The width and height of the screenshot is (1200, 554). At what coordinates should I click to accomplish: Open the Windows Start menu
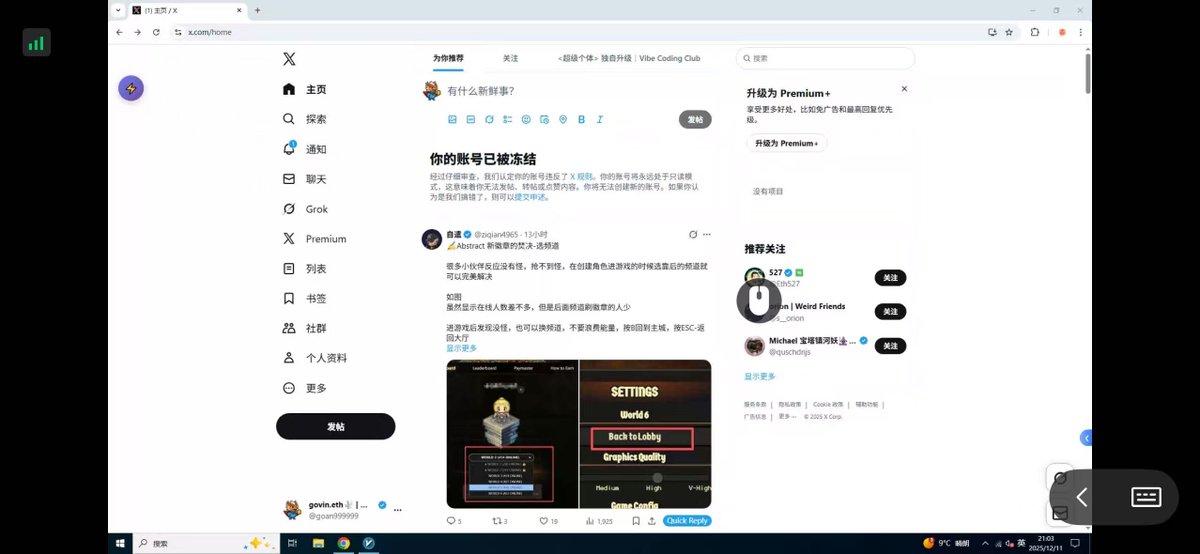[x=120, y=543]
